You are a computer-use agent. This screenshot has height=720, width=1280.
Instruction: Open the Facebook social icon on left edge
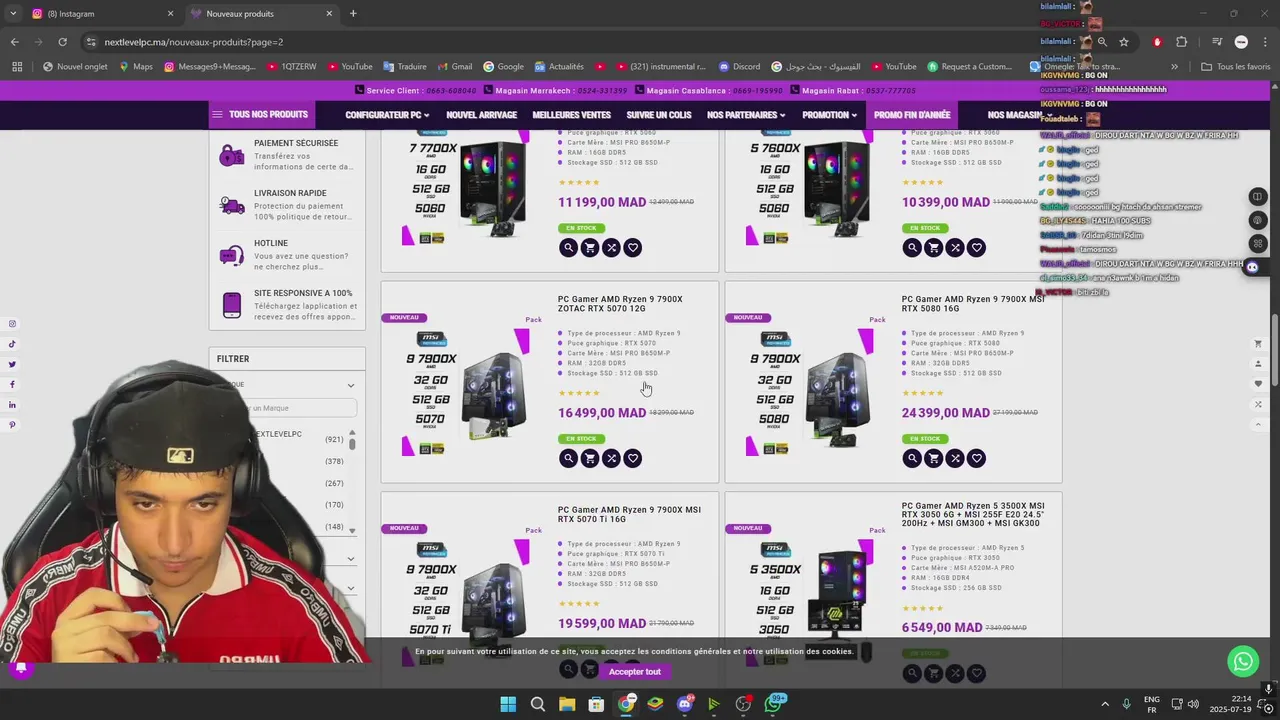12,385
